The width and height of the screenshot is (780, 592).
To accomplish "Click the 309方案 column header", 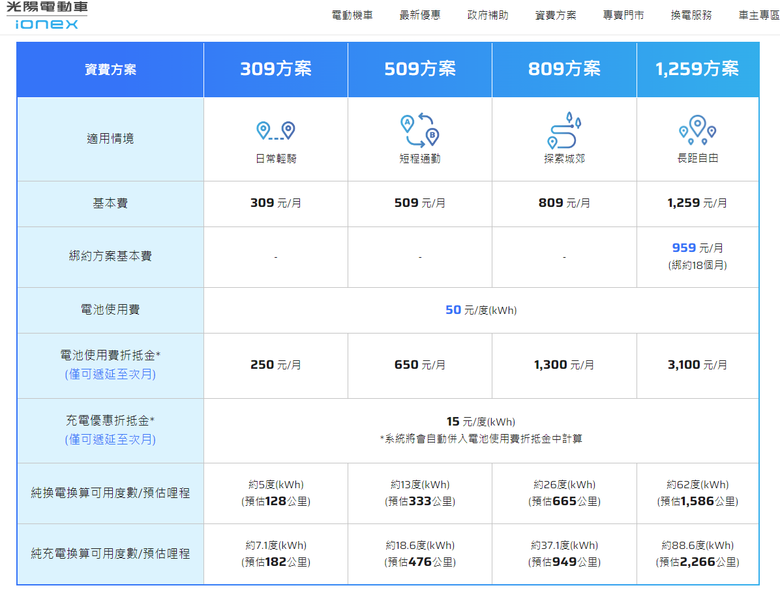I will [x=276, y=69].
